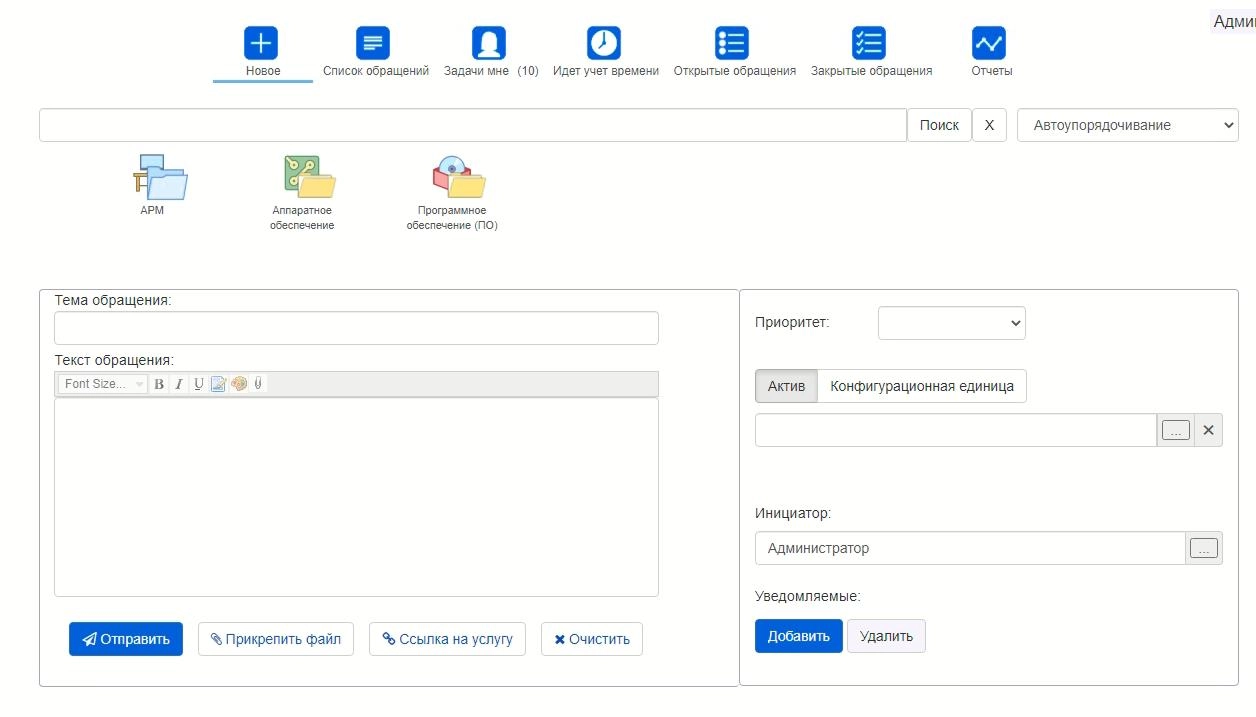Image resolution: width=1256 pixels, height=717 pixels.
Task: Select the АРМ category folder
Action: [160, 177]
